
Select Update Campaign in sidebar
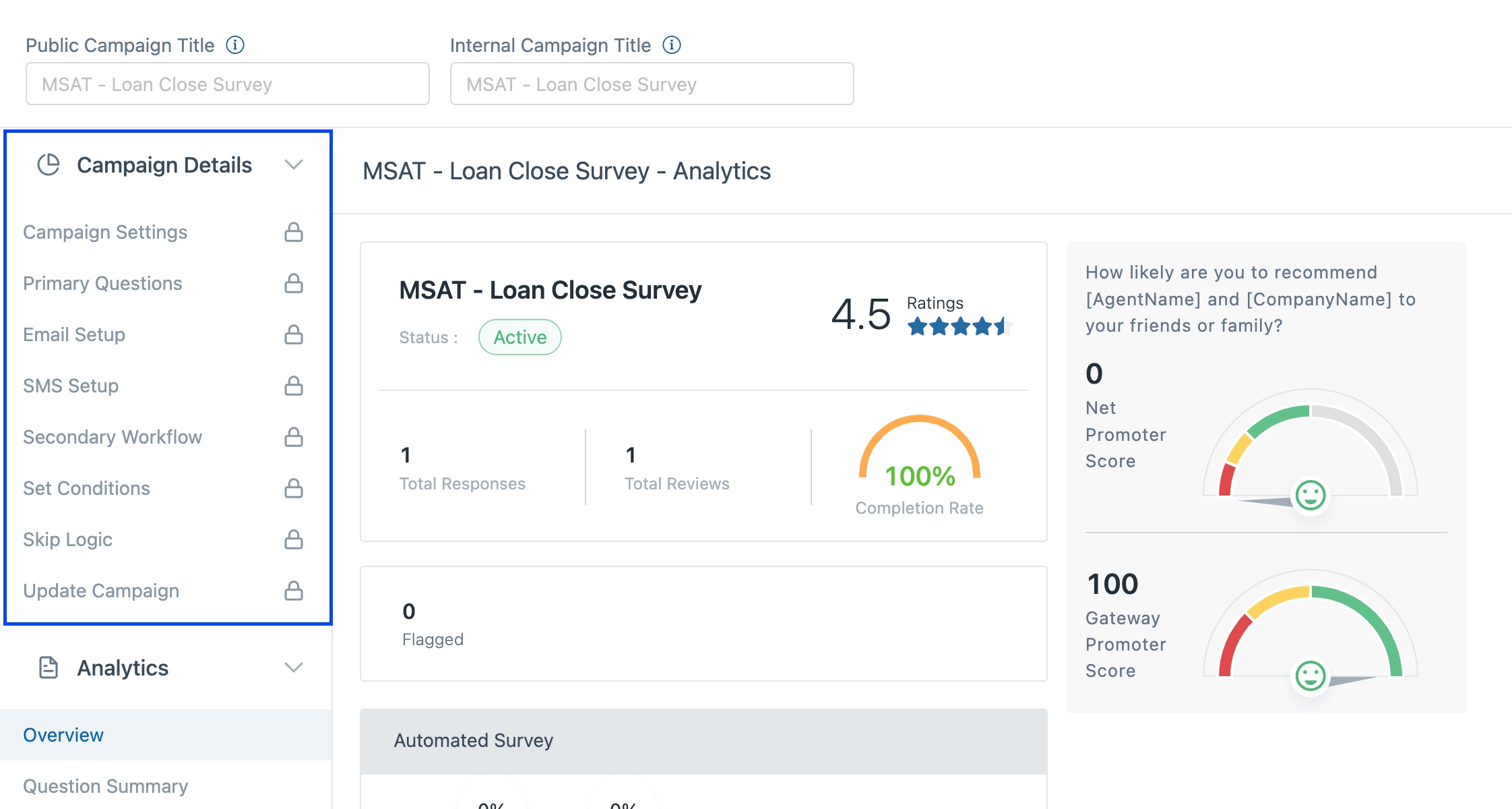click(101, 591)
